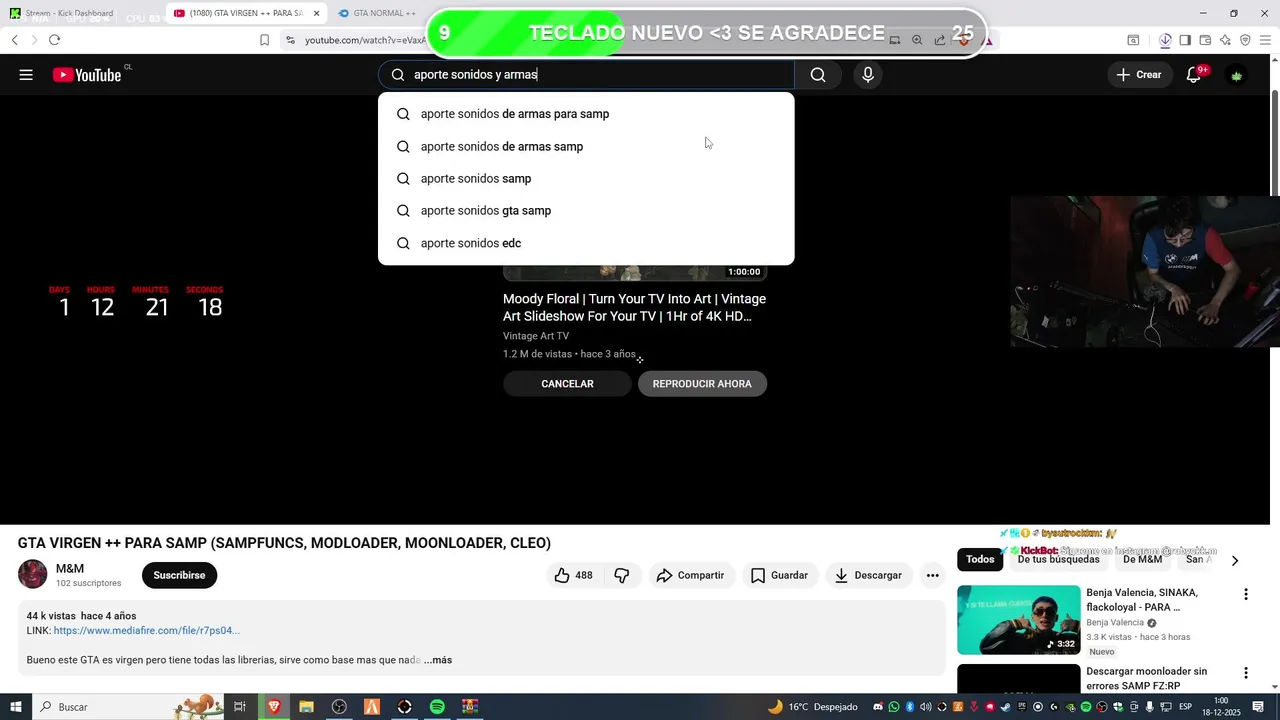Open options for Descargar moonloader video
Image resolution: width=1280 pixels, height=720 pixels.
click(1245, 673)
